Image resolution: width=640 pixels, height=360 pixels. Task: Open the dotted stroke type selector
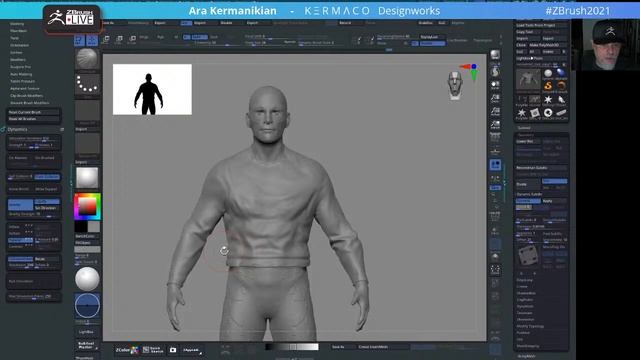click(87, 84)
